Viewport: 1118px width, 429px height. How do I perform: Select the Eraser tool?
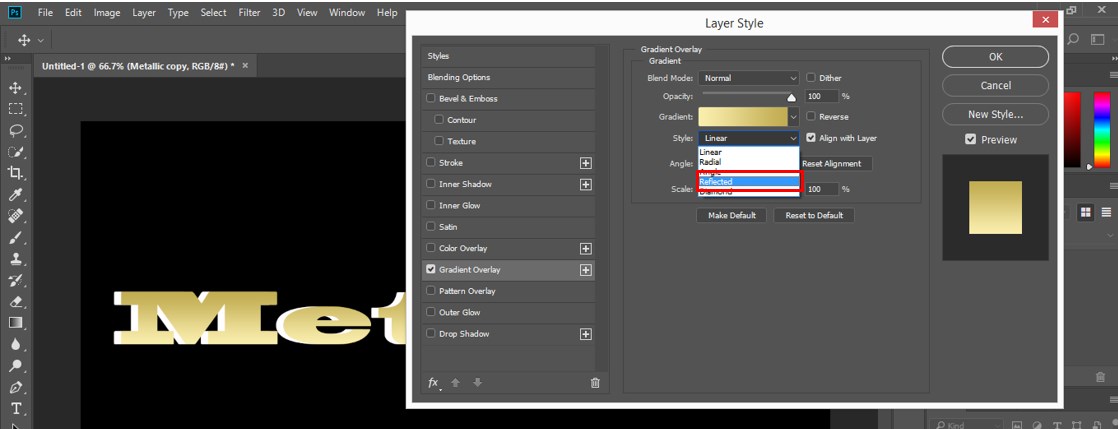pyautogui.click(x=15, y=301)
